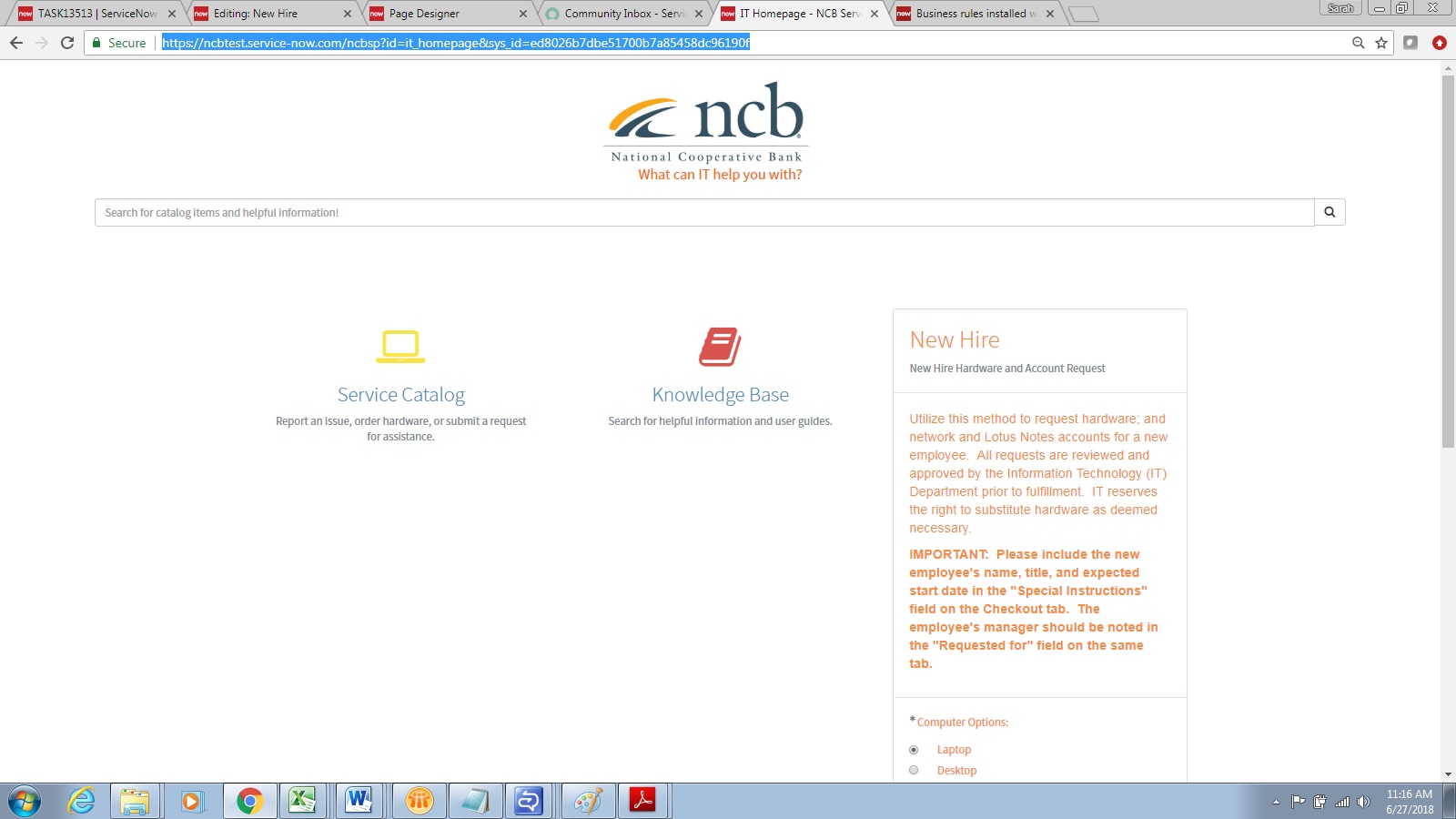This screenshot has height=819, width=1456.
Task: Go back to the previous page
Action: pyautogui.click(x=16, y=43)
